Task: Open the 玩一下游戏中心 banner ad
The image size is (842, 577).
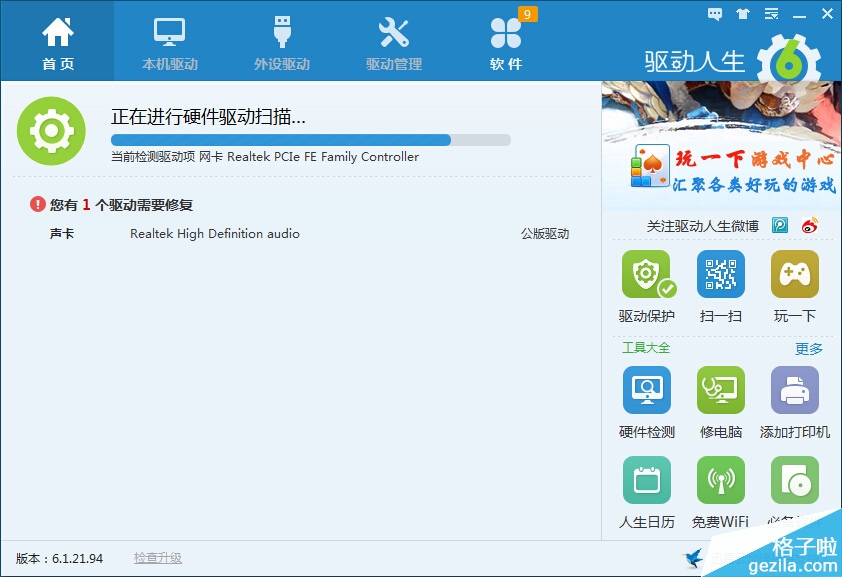Action: 721,145
